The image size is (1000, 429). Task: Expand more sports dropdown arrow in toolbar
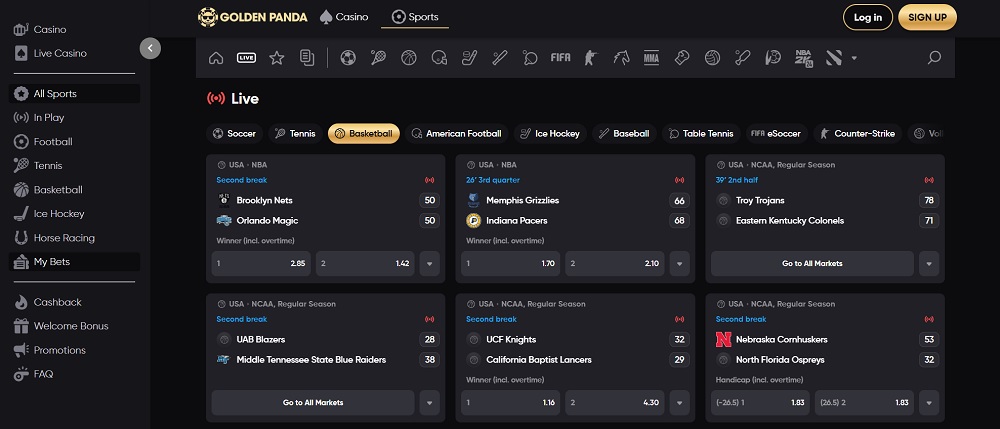(854, 59)
